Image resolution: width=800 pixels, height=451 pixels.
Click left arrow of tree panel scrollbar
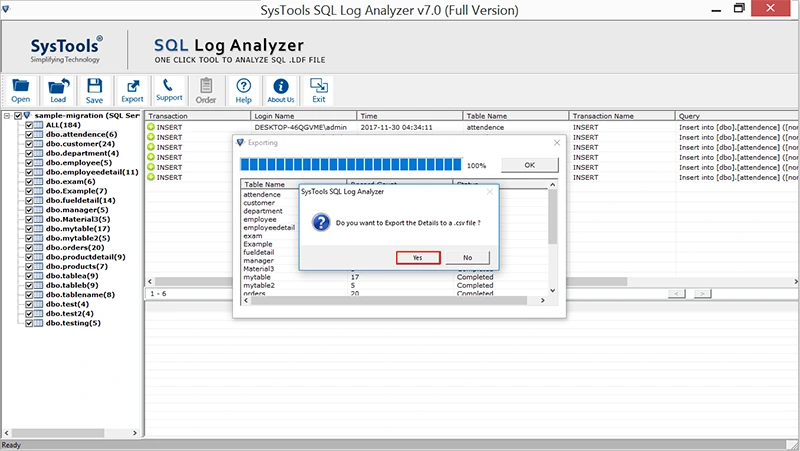tap(7, 433)
